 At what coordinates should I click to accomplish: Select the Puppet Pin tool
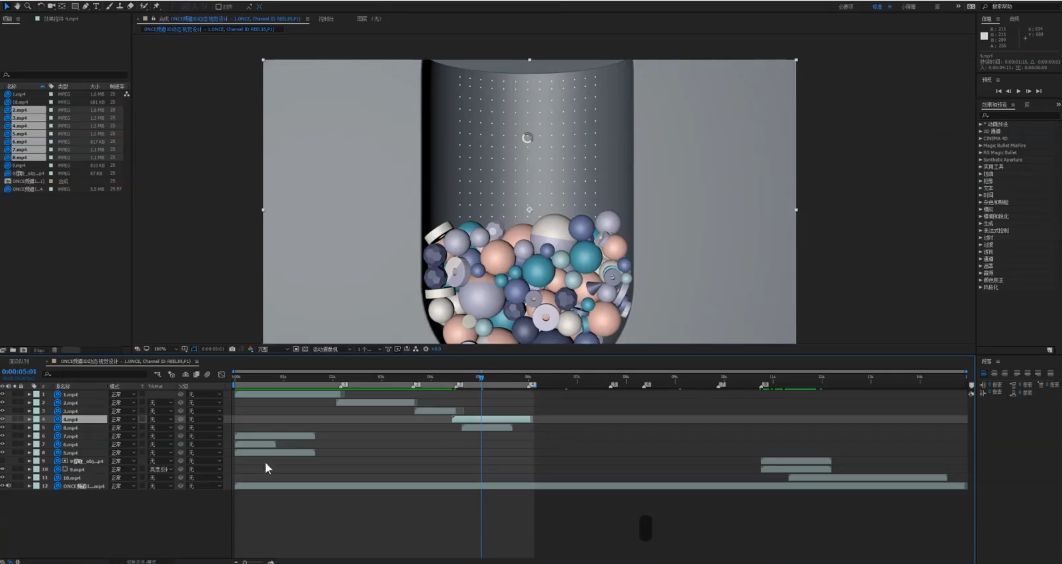[x=157, y=6]
